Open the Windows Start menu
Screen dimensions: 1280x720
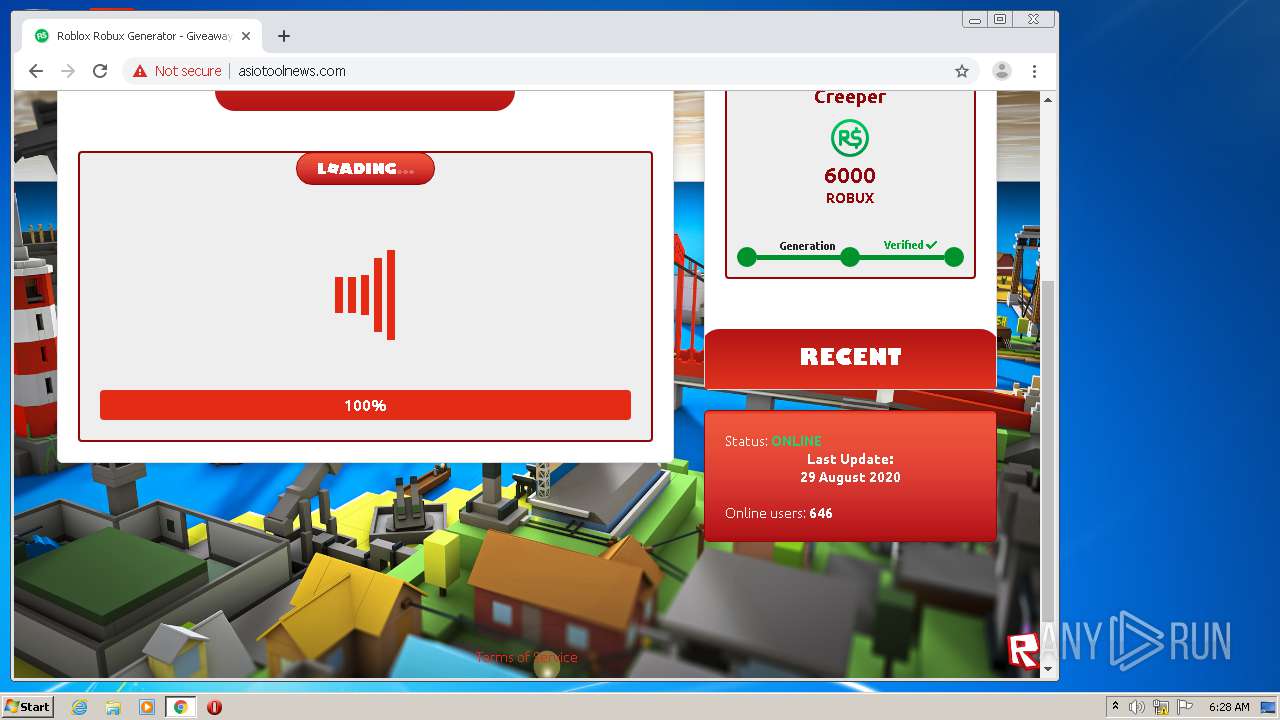point(27,707)
